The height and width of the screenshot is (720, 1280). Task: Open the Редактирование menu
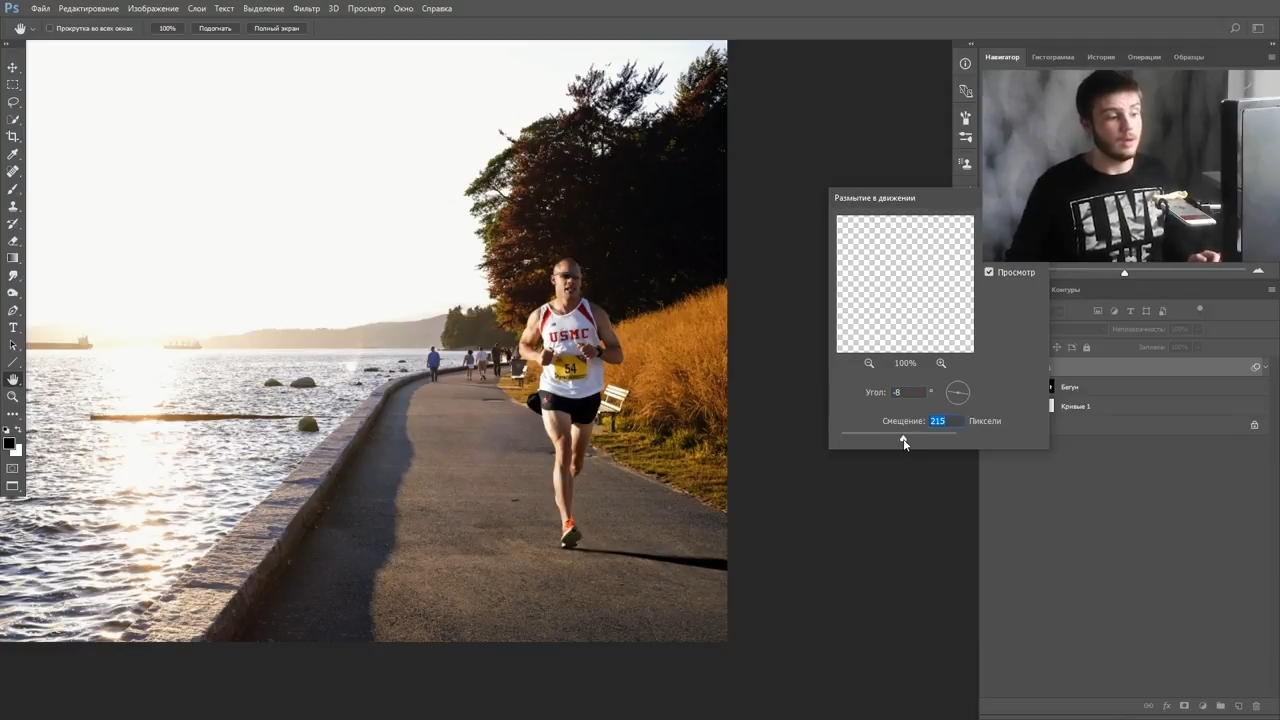pyautogui.click(x=89, y=8)
